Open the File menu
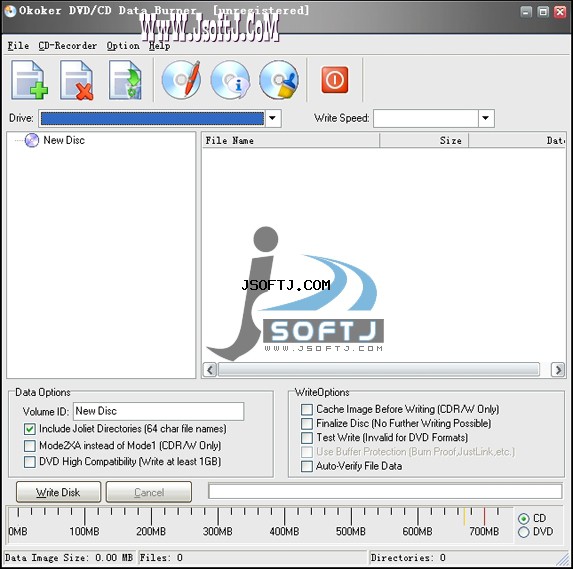Viewport: 573px width, 569px height. [x=18, y=46]
